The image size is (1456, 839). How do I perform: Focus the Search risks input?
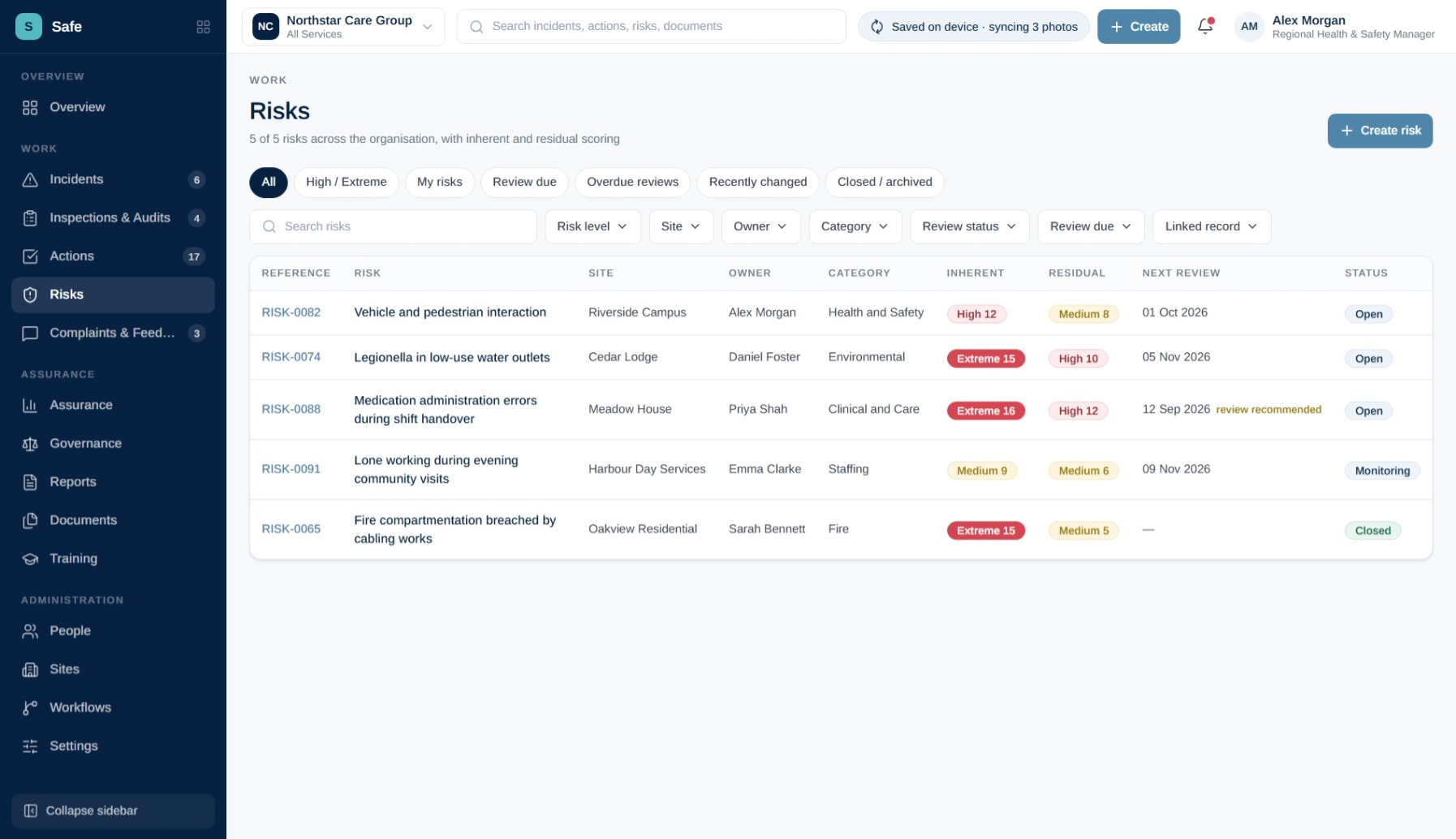[393, 226]
